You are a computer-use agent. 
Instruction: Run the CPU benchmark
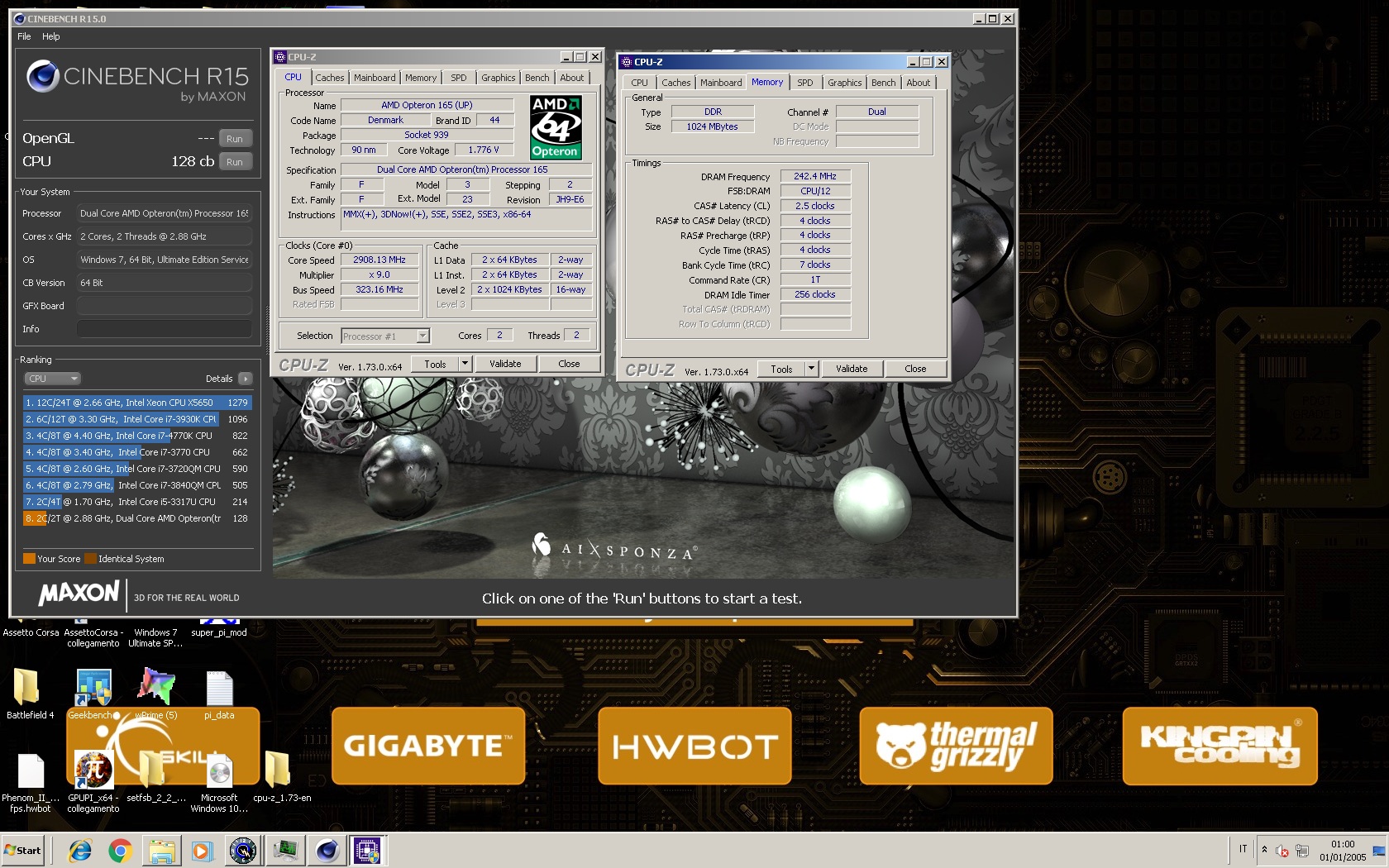tap(235, 162)
